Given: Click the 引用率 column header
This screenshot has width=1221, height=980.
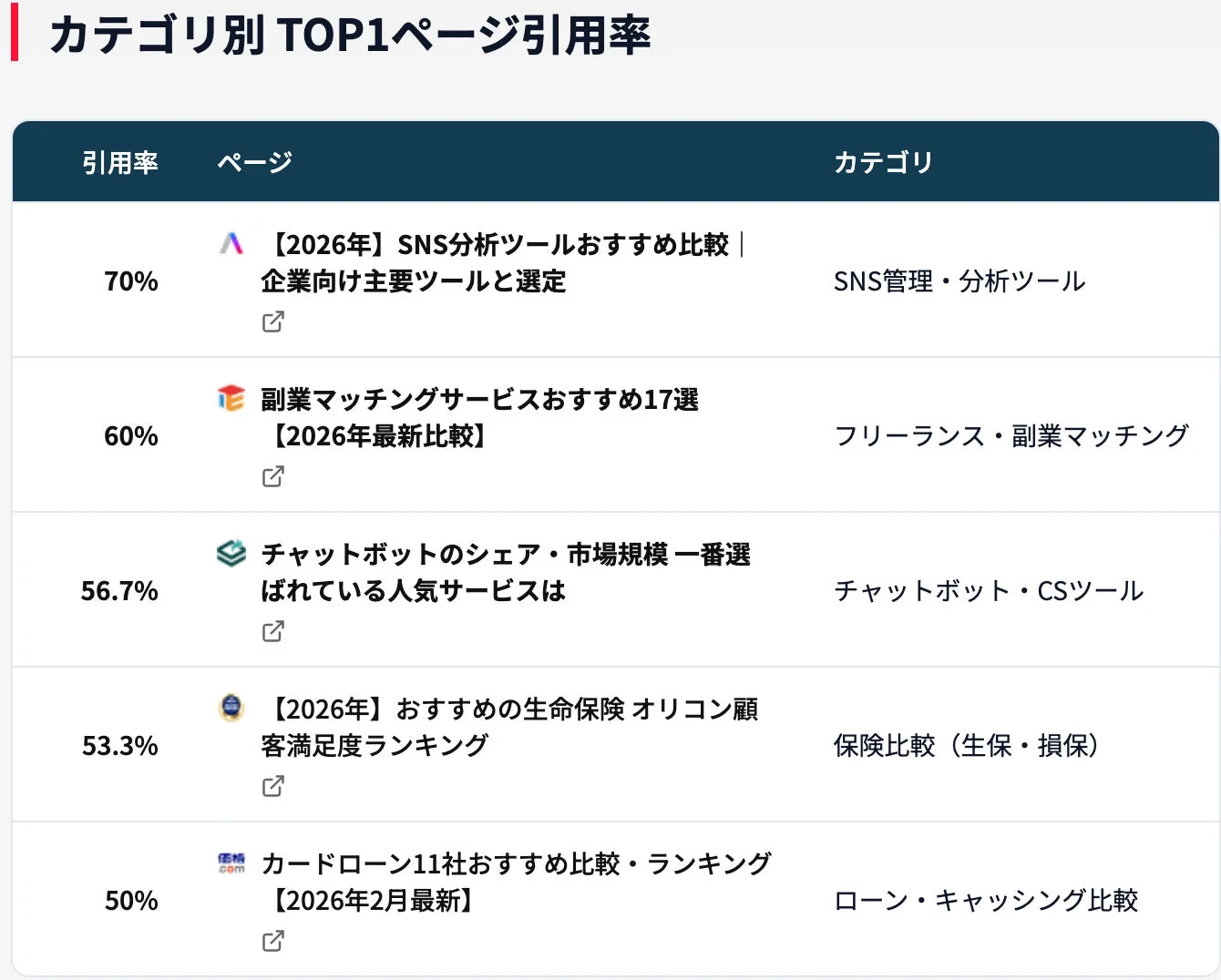Looking at the screenshot, I should [x=120, y=162].
